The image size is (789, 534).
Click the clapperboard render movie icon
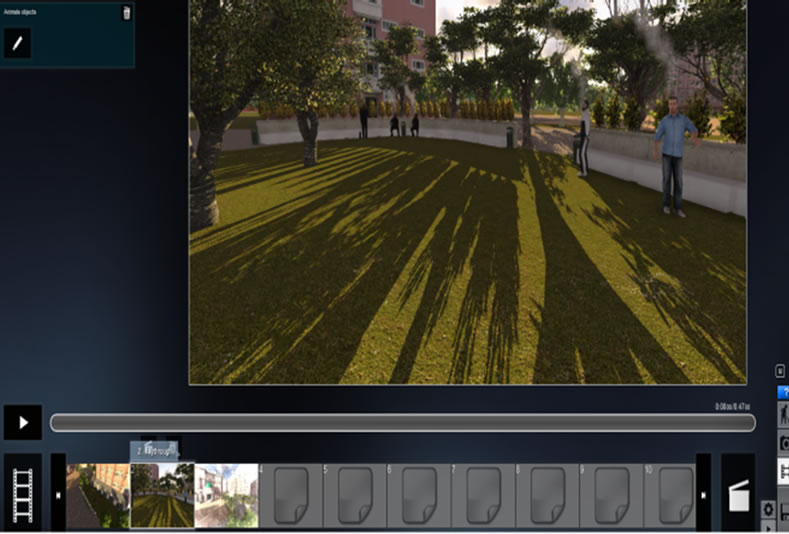[738, 492]
